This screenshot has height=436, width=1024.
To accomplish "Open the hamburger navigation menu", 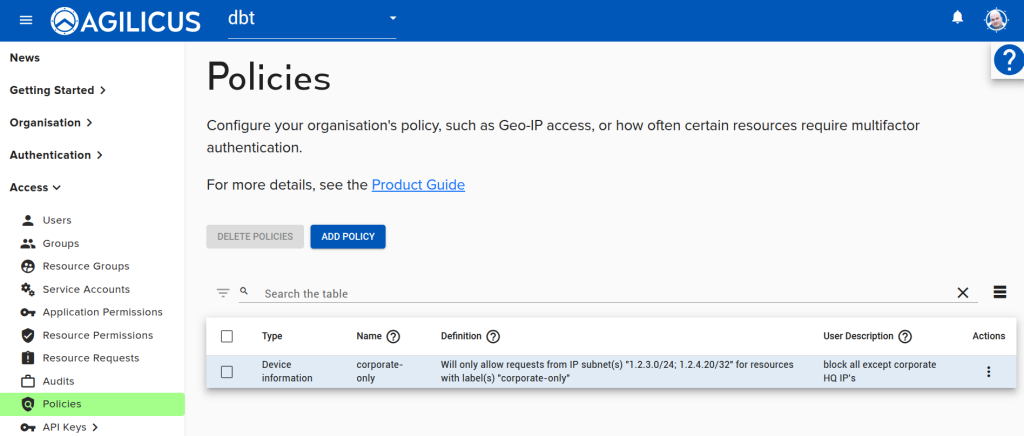I will [25, 20].
